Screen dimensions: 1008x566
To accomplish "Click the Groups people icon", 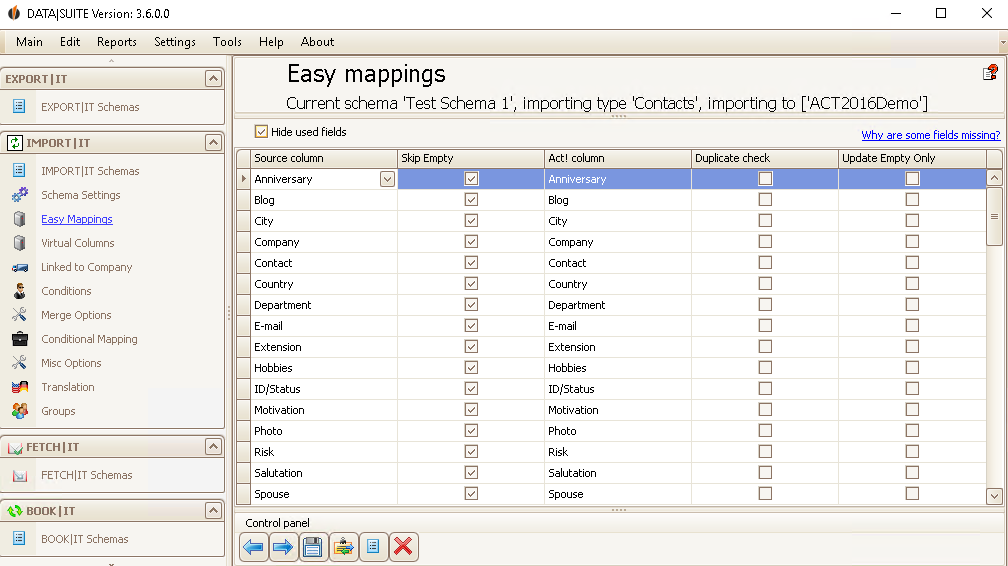I will [x=20, y=410].
